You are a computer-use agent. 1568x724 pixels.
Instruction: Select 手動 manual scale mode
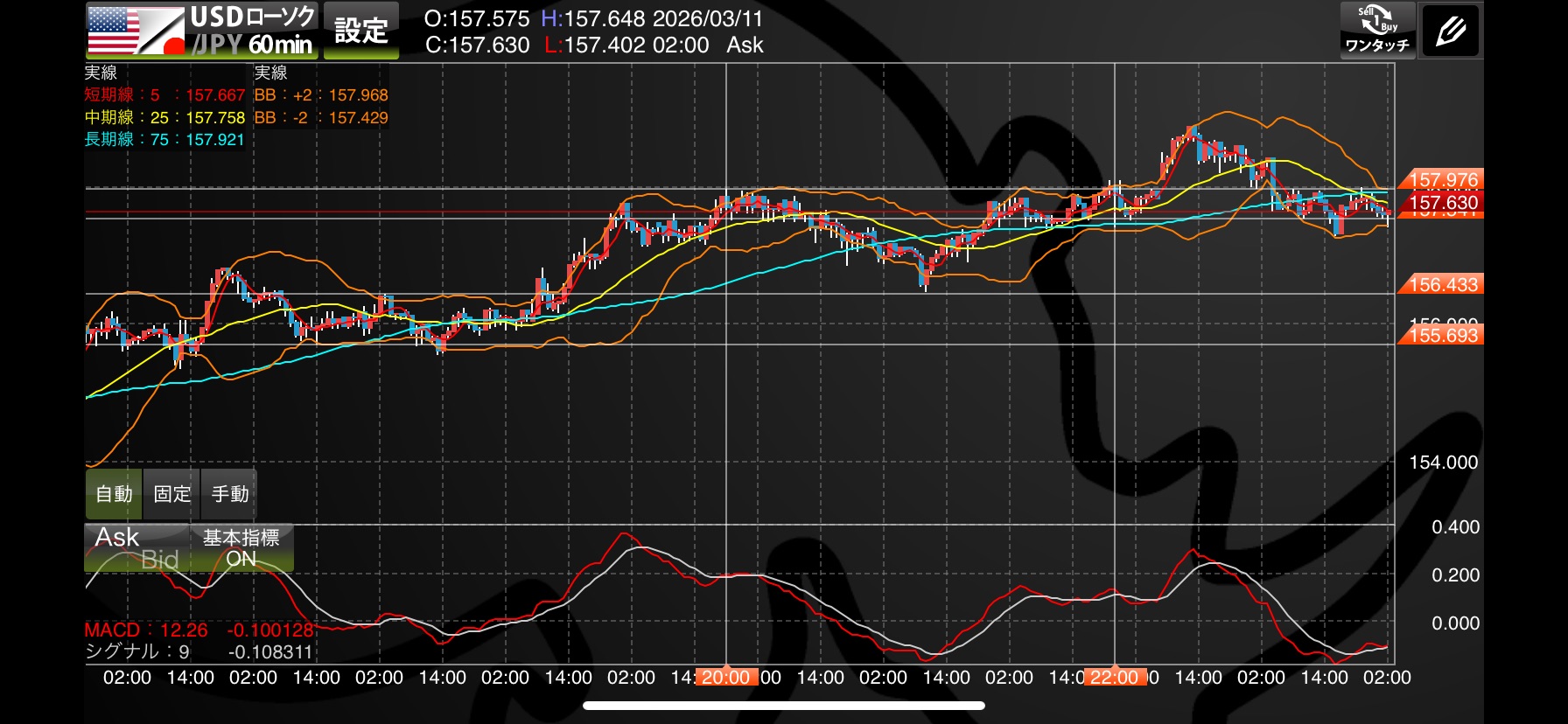(x=229, y=494)
